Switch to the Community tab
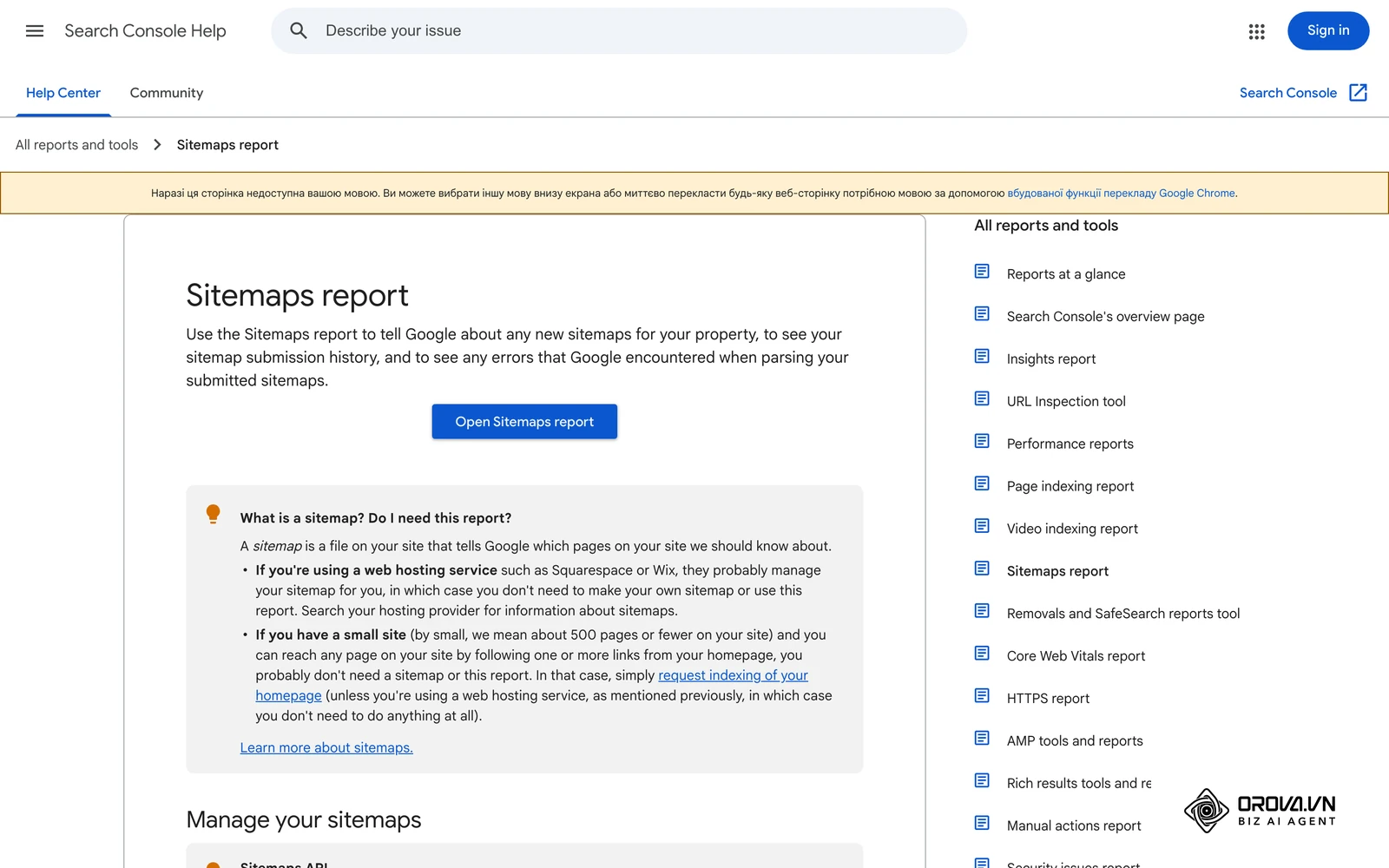This screenshot has width=1389, height=868. (x=167, y=93)
